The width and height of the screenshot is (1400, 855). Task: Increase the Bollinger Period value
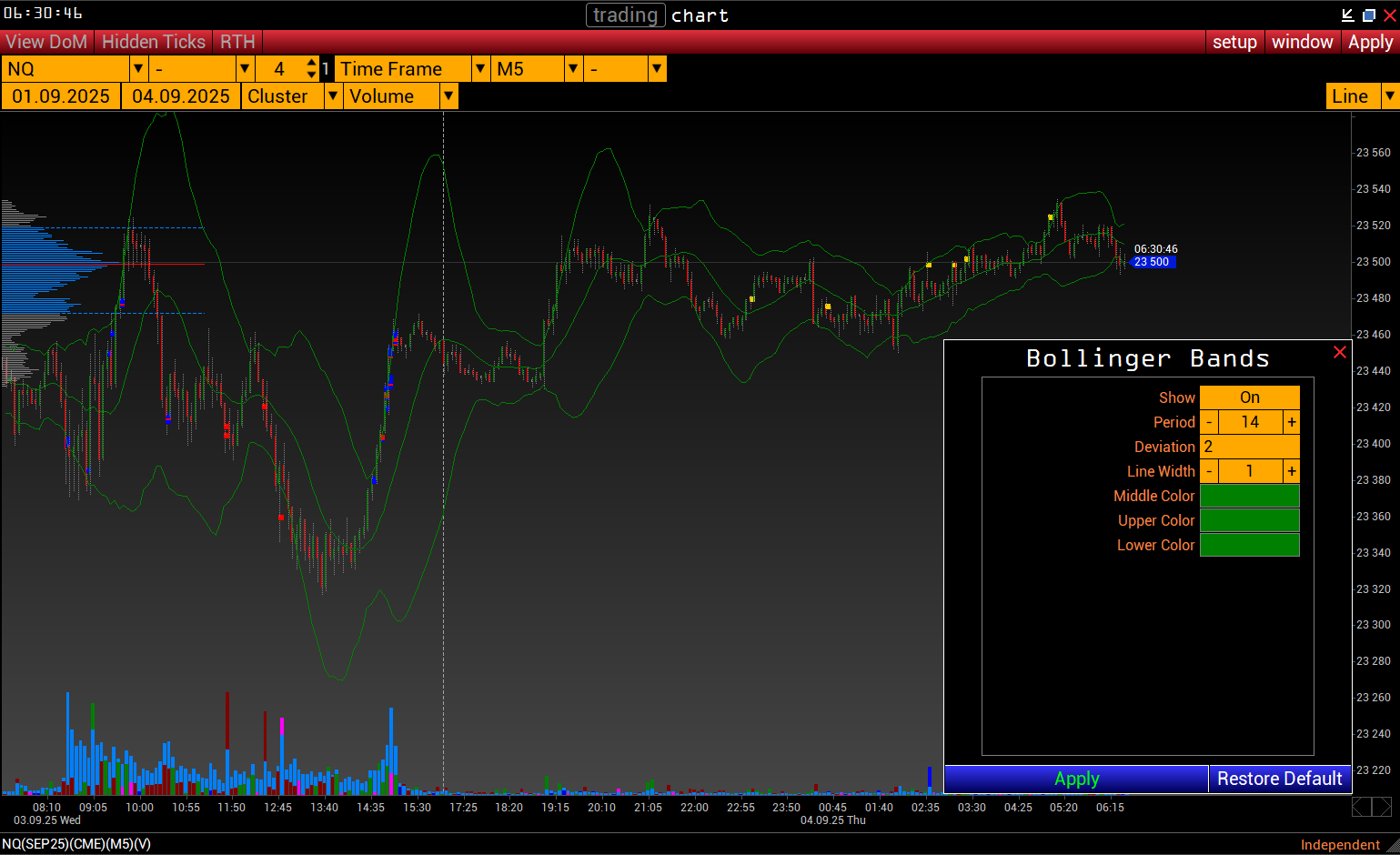pos(1291,422)
